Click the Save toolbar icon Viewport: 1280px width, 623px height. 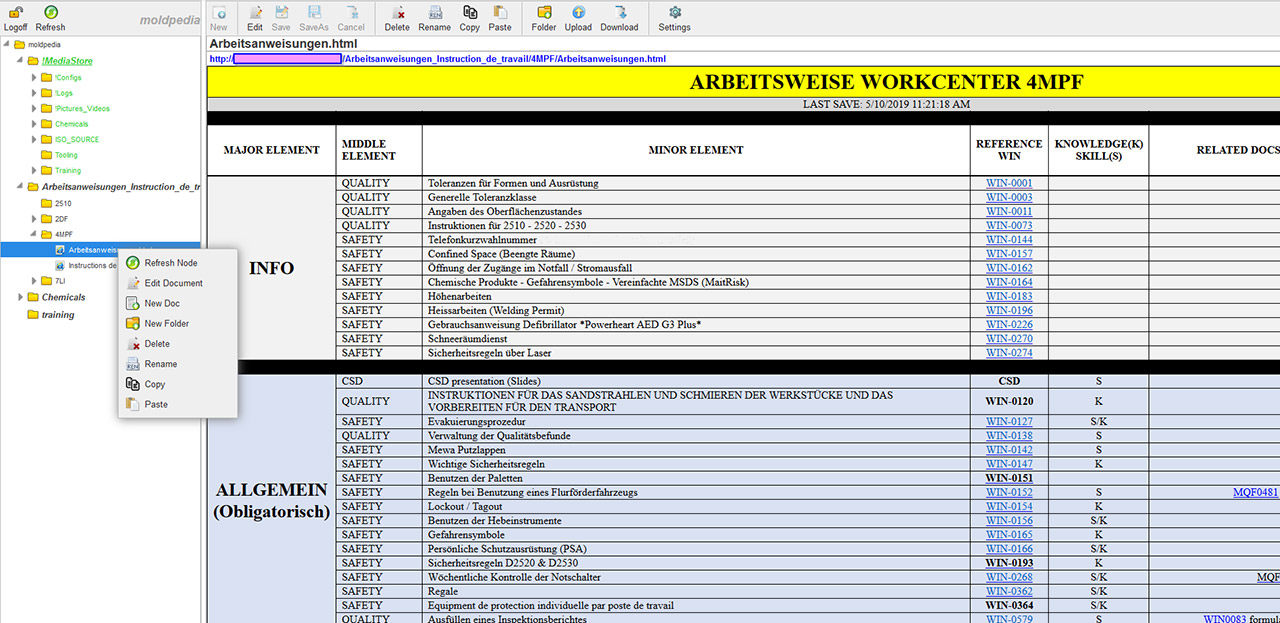[x=281, y=13]
